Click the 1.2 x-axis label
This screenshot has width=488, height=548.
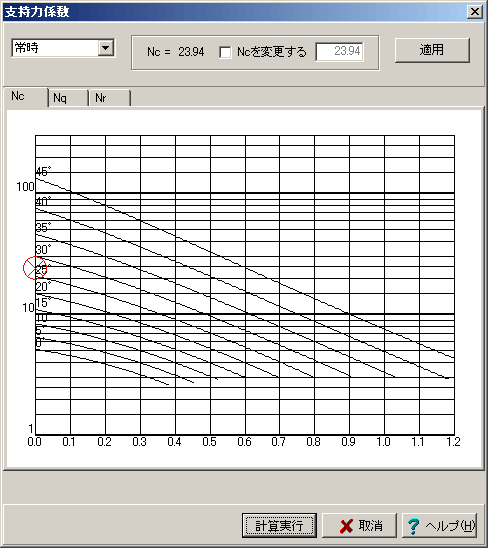[453, 442]
